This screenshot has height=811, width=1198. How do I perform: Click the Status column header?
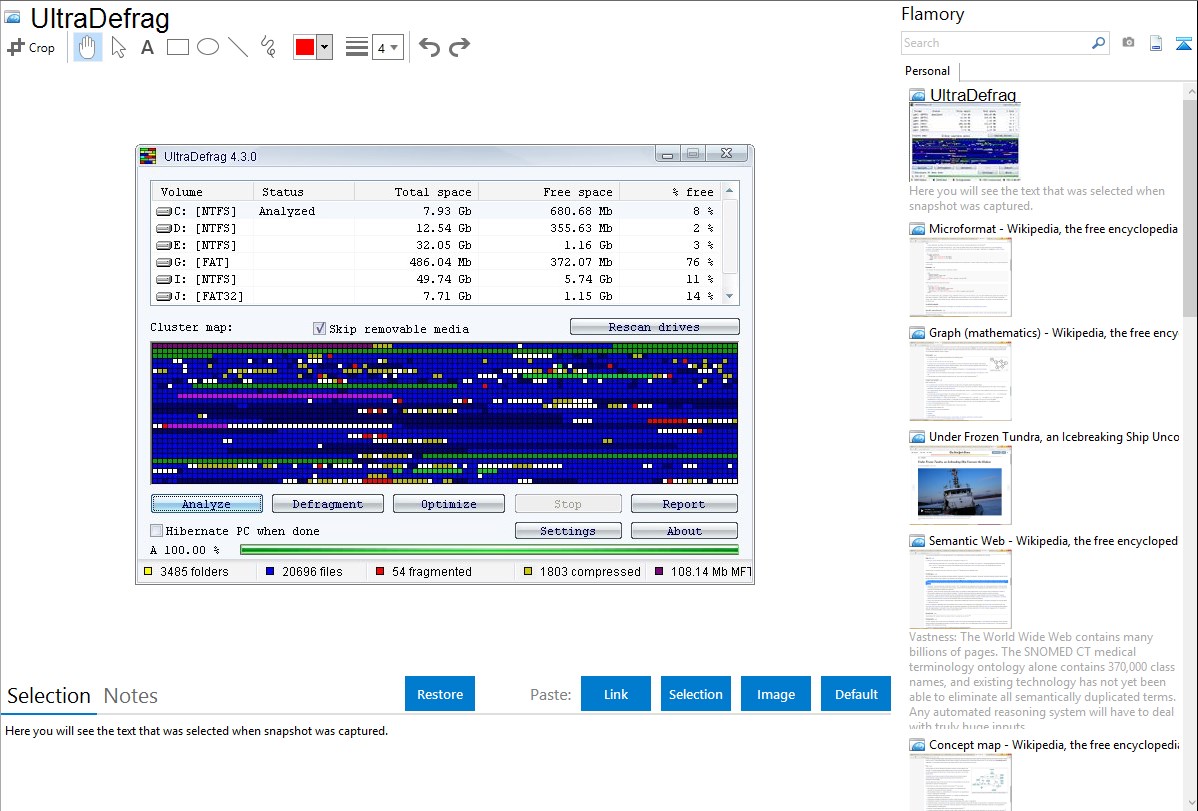tap(303, 192)
